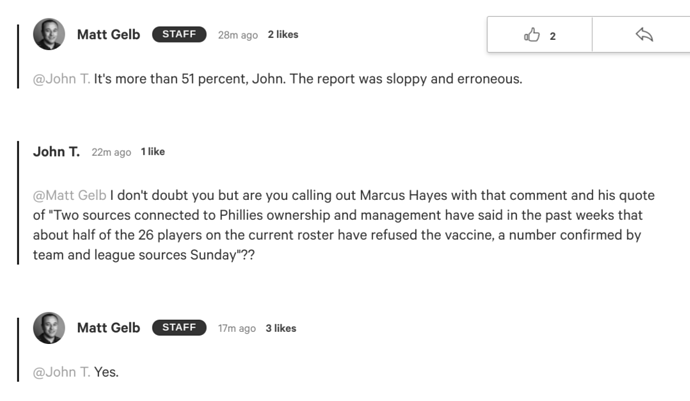Viewport: 690px width, 401px height.
Task: View the "3 likes" count on last comment
Action: [x=281, y=328]
